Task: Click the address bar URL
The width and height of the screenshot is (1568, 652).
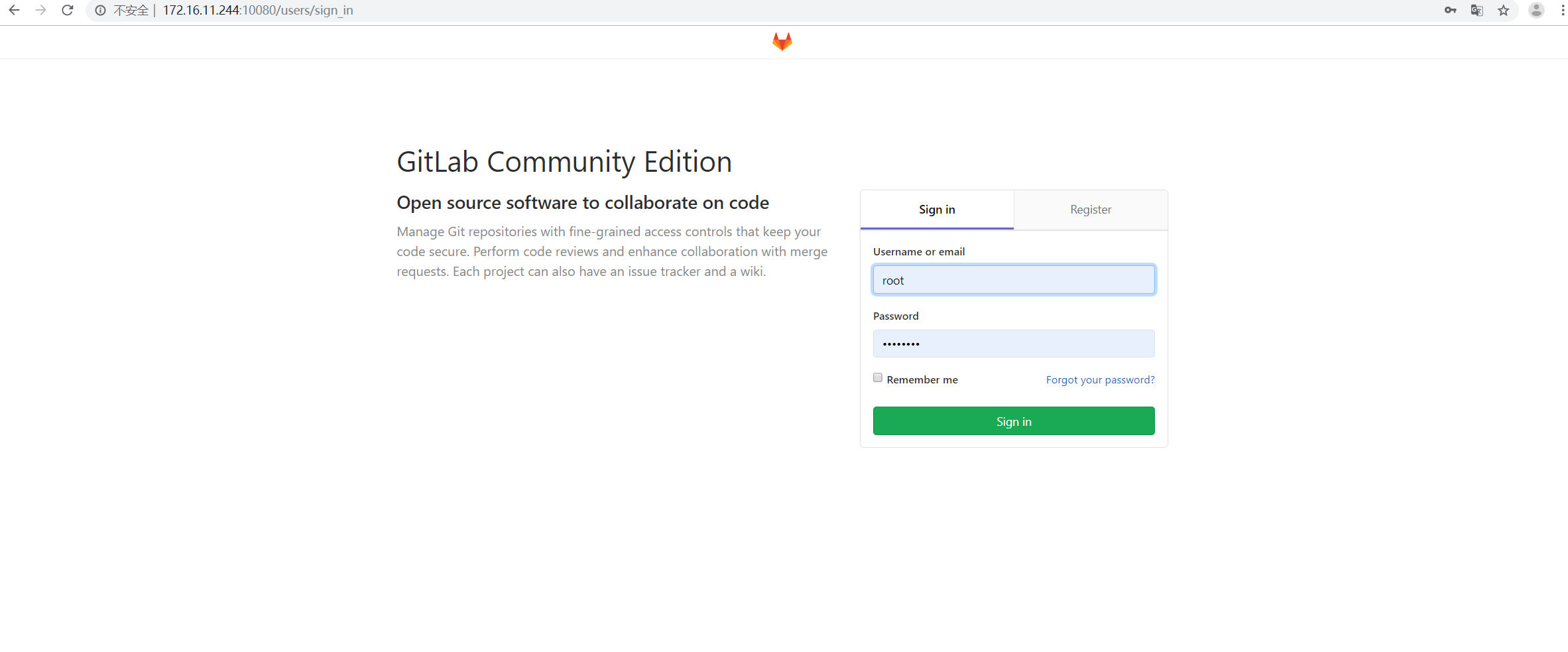Action: pyautogui.click(x=259, y=10)
